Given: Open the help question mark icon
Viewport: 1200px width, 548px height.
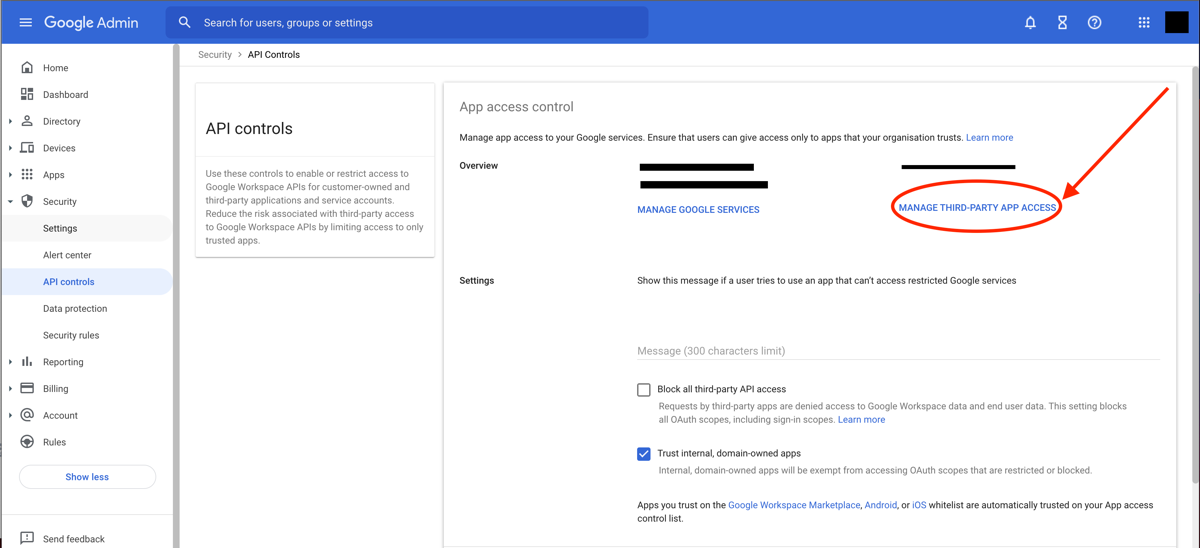Looking at the screenshot, I should pos(1094,22).
